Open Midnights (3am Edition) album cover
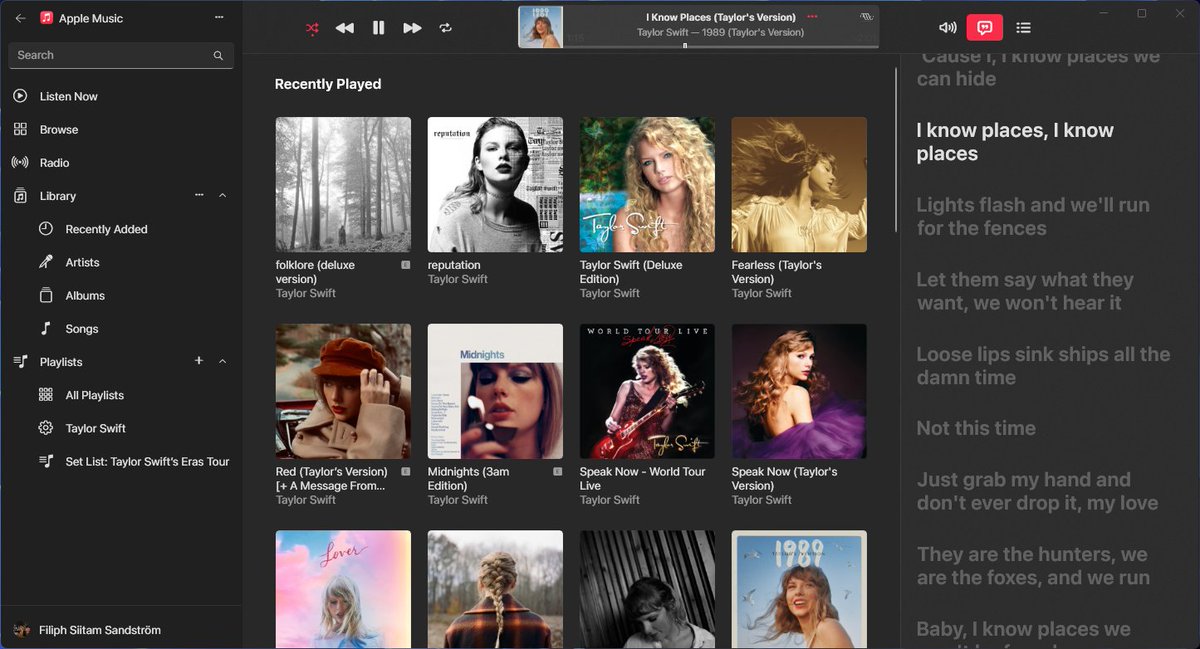Image resolution: width=1200 pixels, height=649 pixels. pos(495,391)
